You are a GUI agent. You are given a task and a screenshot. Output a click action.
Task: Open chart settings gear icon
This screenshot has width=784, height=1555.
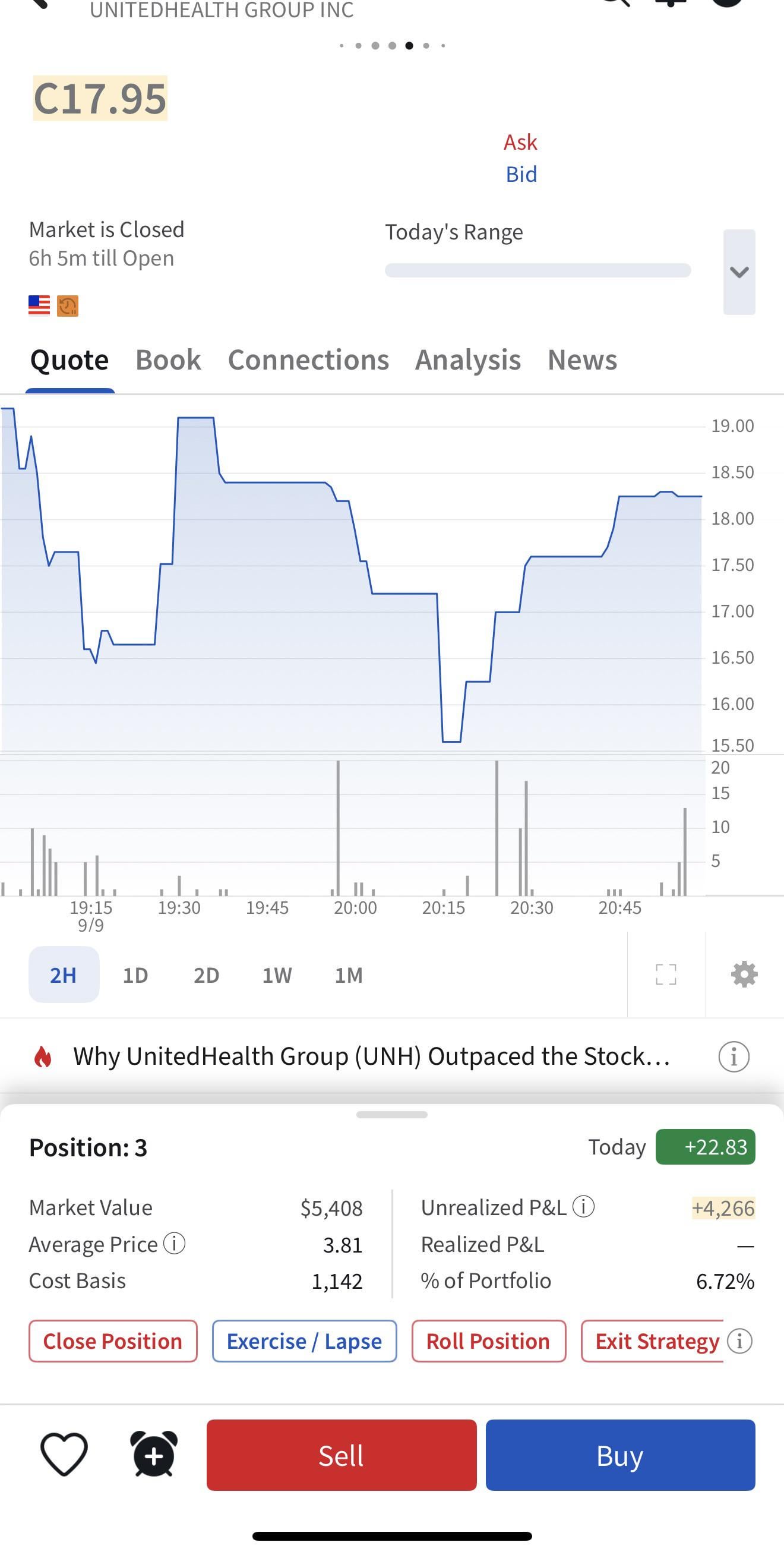click(x=744, y=974)
